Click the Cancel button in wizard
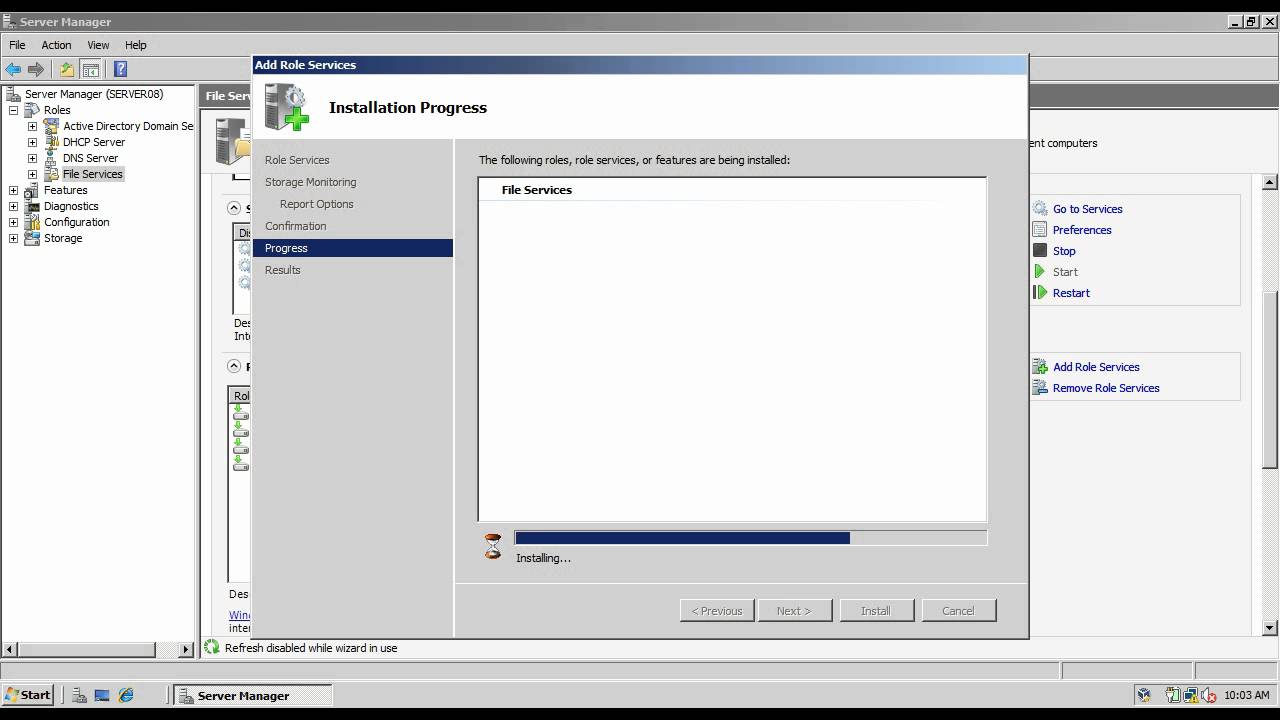The height and width of the screenshot is (720, 1280). coord(958,611)
